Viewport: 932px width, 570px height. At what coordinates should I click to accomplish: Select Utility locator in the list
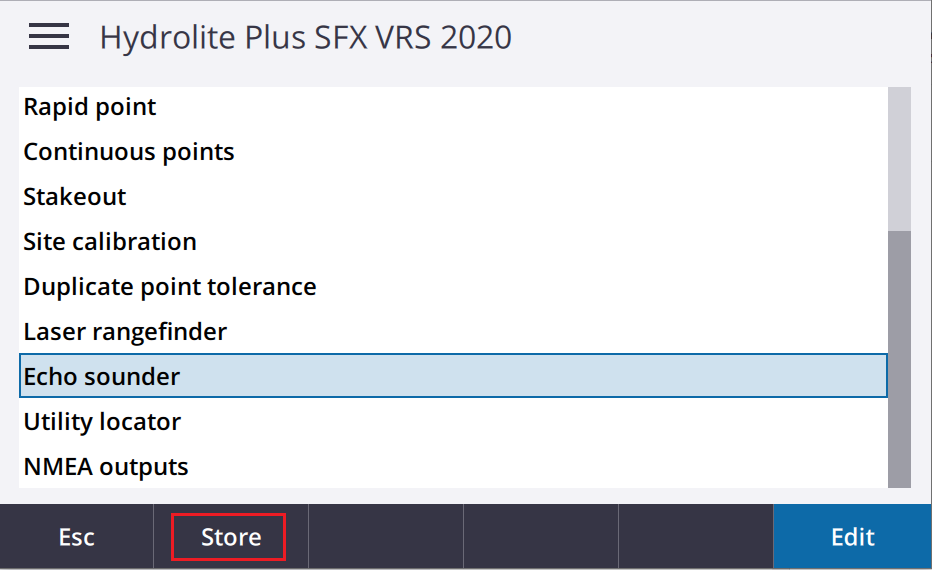(453, 421)
